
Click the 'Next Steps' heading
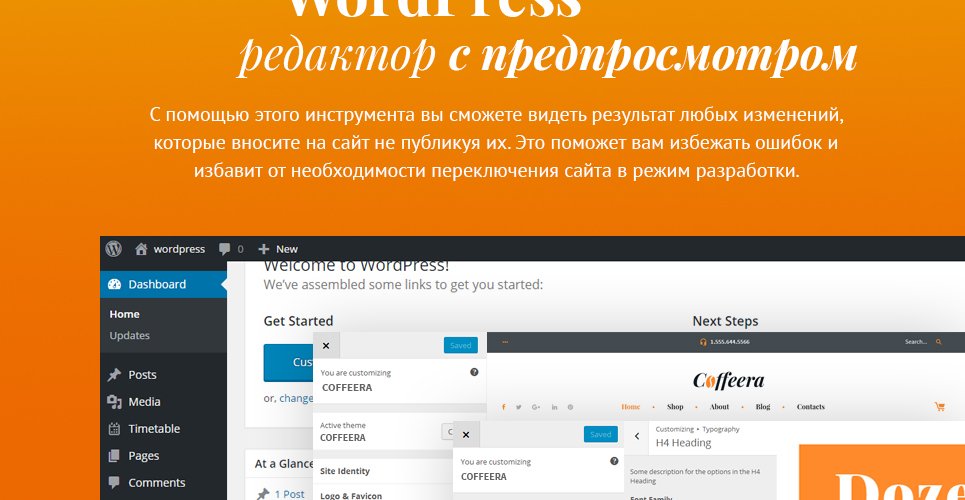(x=725, y=321)
